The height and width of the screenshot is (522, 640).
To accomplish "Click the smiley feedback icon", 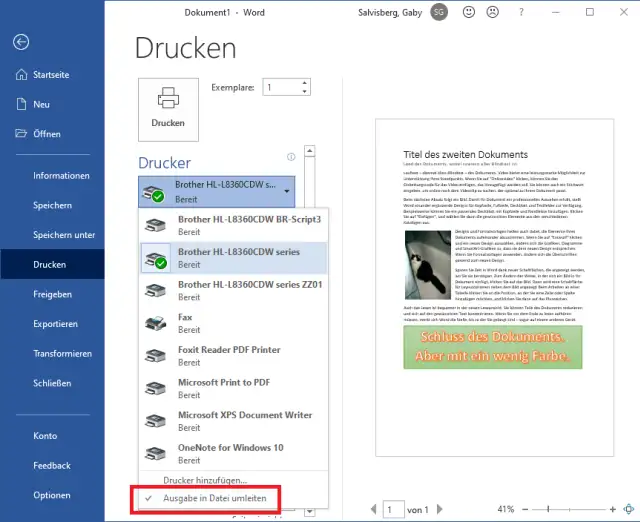I will [470, 12].
